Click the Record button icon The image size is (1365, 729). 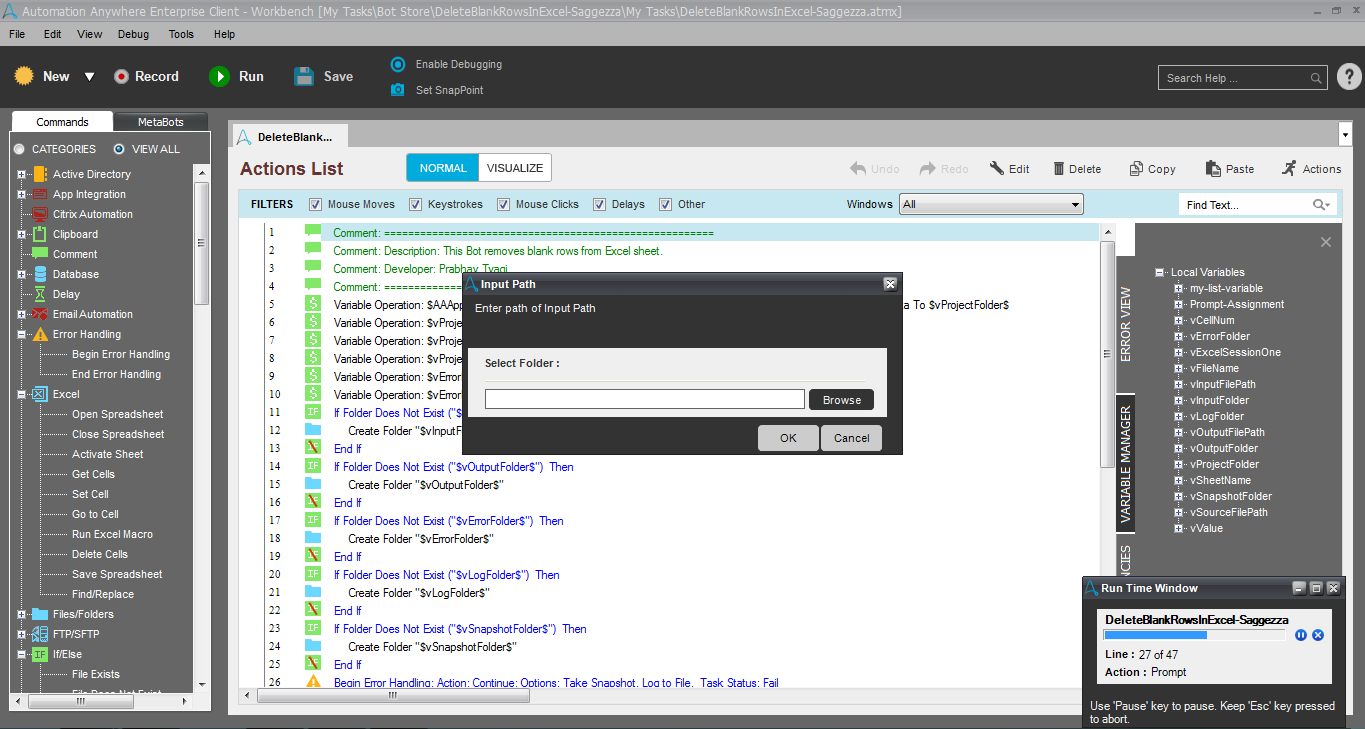click(x=122, y=76)
